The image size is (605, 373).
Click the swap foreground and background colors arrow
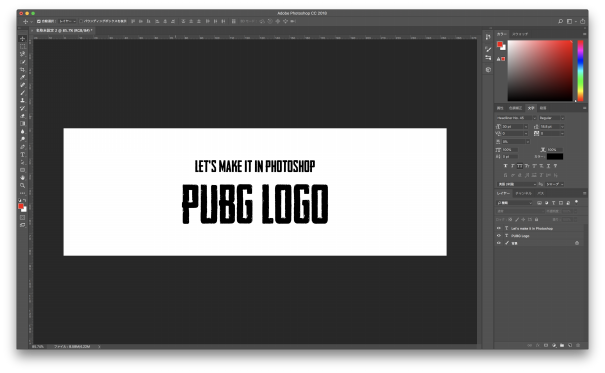(x=25, y=201)
